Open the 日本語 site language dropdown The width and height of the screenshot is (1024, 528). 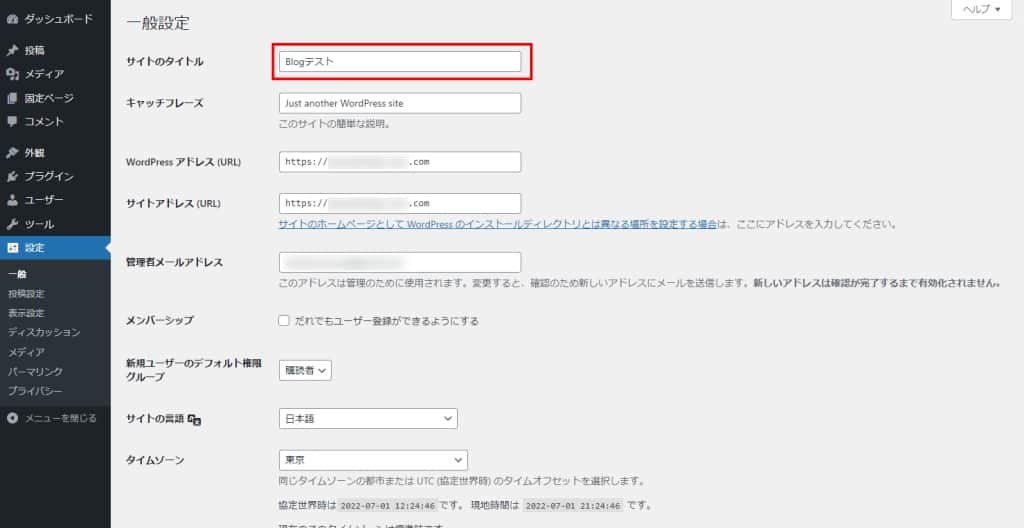[x=368, y=419]
